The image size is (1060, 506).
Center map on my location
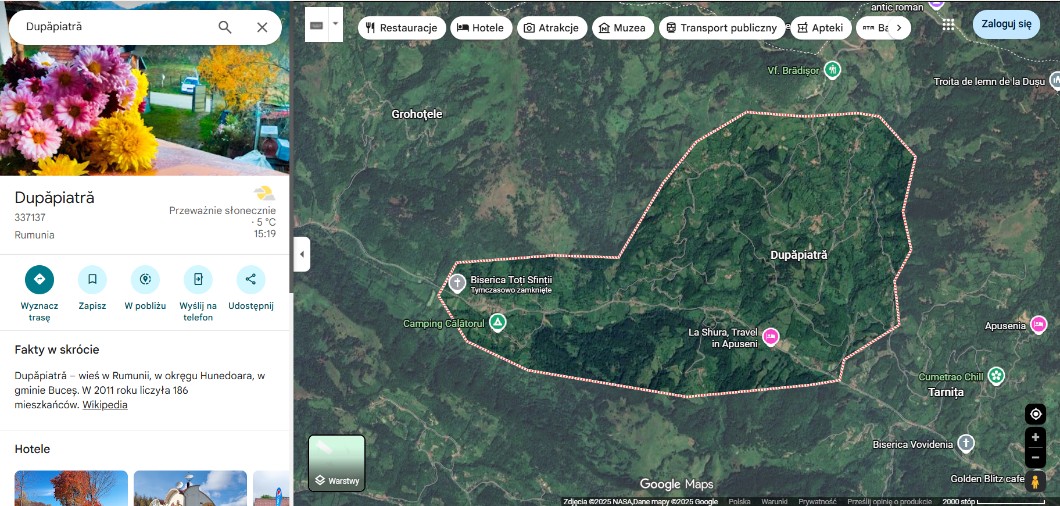click(x=1036, y=414)
